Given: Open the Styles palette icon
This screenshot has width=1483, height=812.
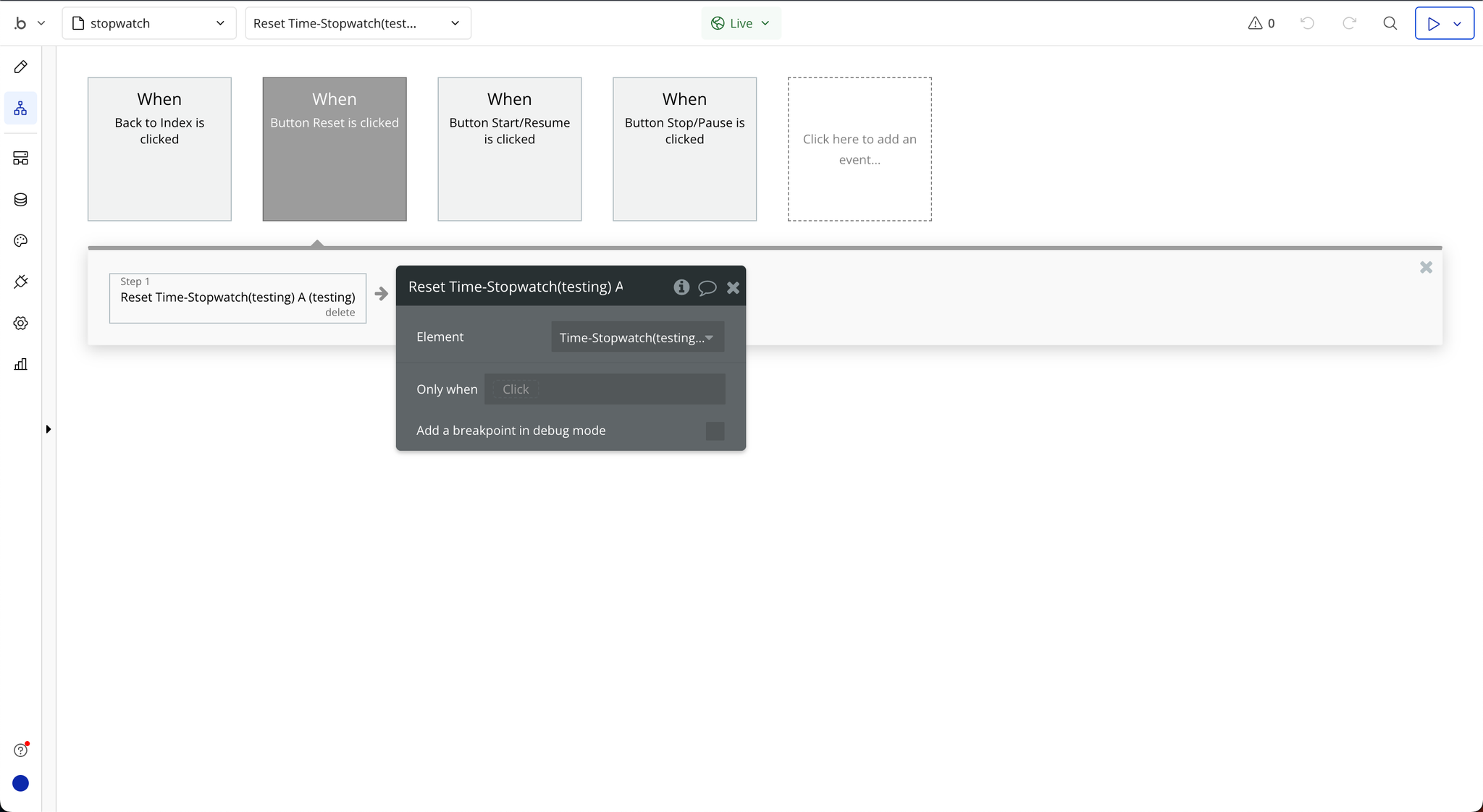Looking at the screenshot, I should 20,241.
